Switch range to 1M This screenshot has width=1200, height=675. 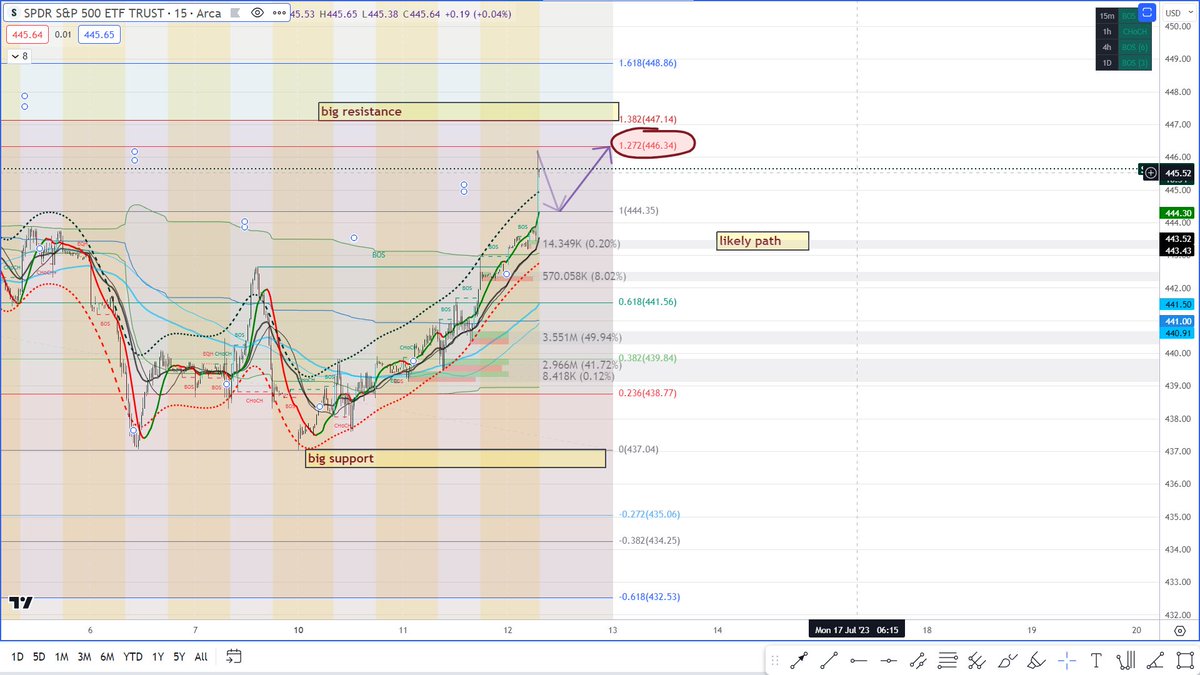61,657
